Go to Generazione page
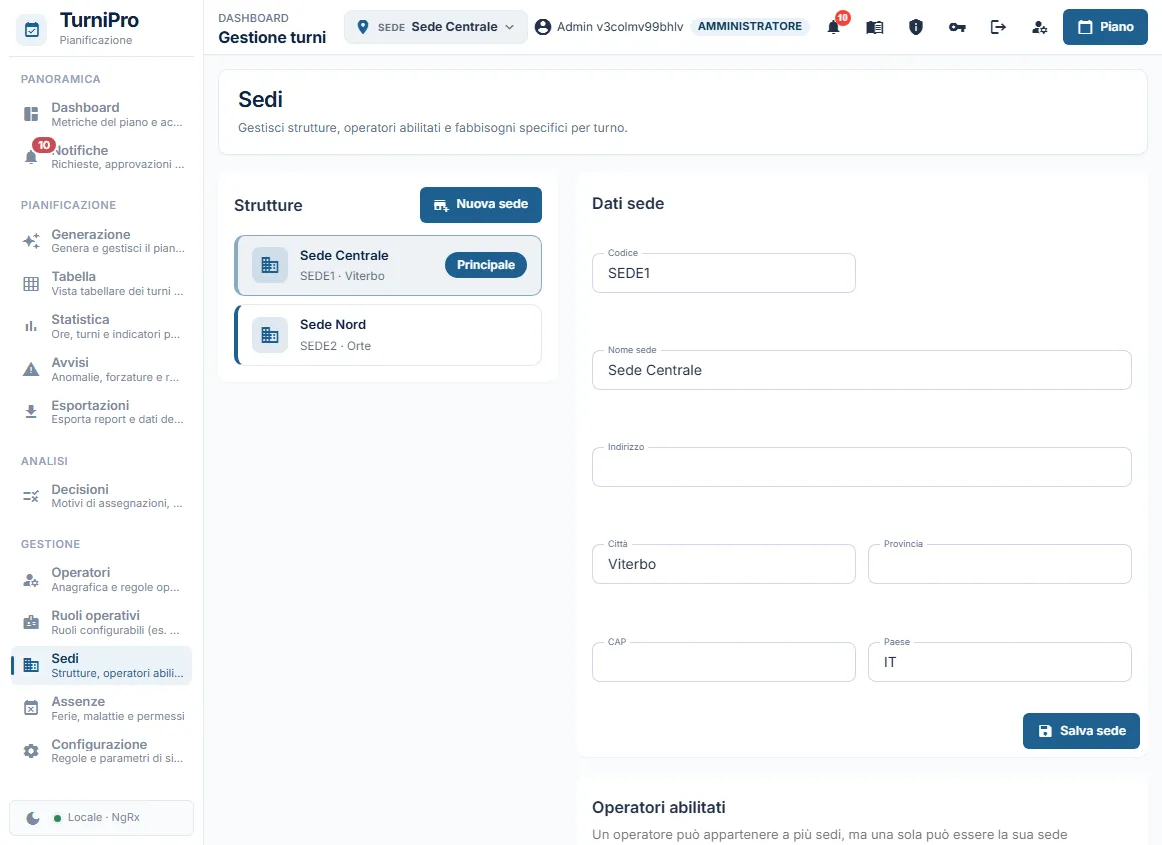The width and height of the screenshot is (1162, 845). (x=102, y=241)
